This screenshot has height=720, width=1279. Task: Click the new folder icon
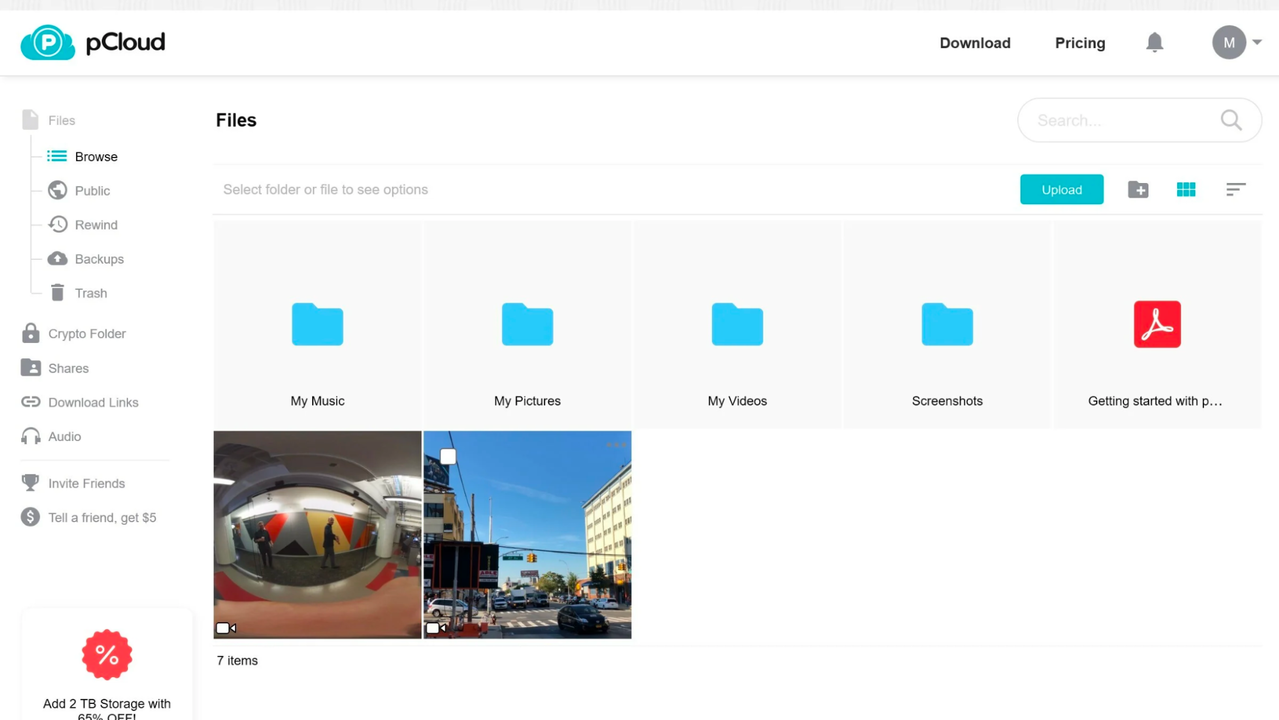1138,190
